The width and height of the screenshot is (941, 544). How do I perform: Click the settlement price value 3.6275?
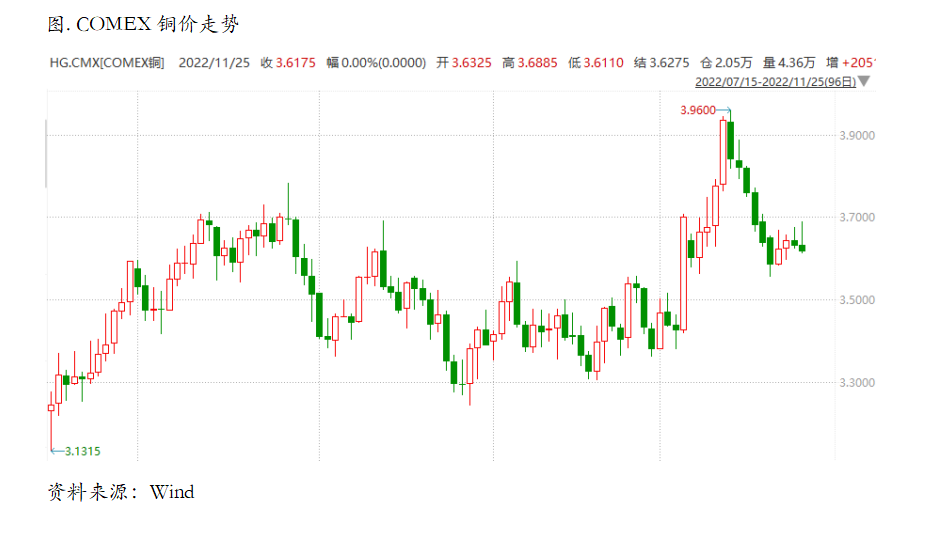pos(669,62)
